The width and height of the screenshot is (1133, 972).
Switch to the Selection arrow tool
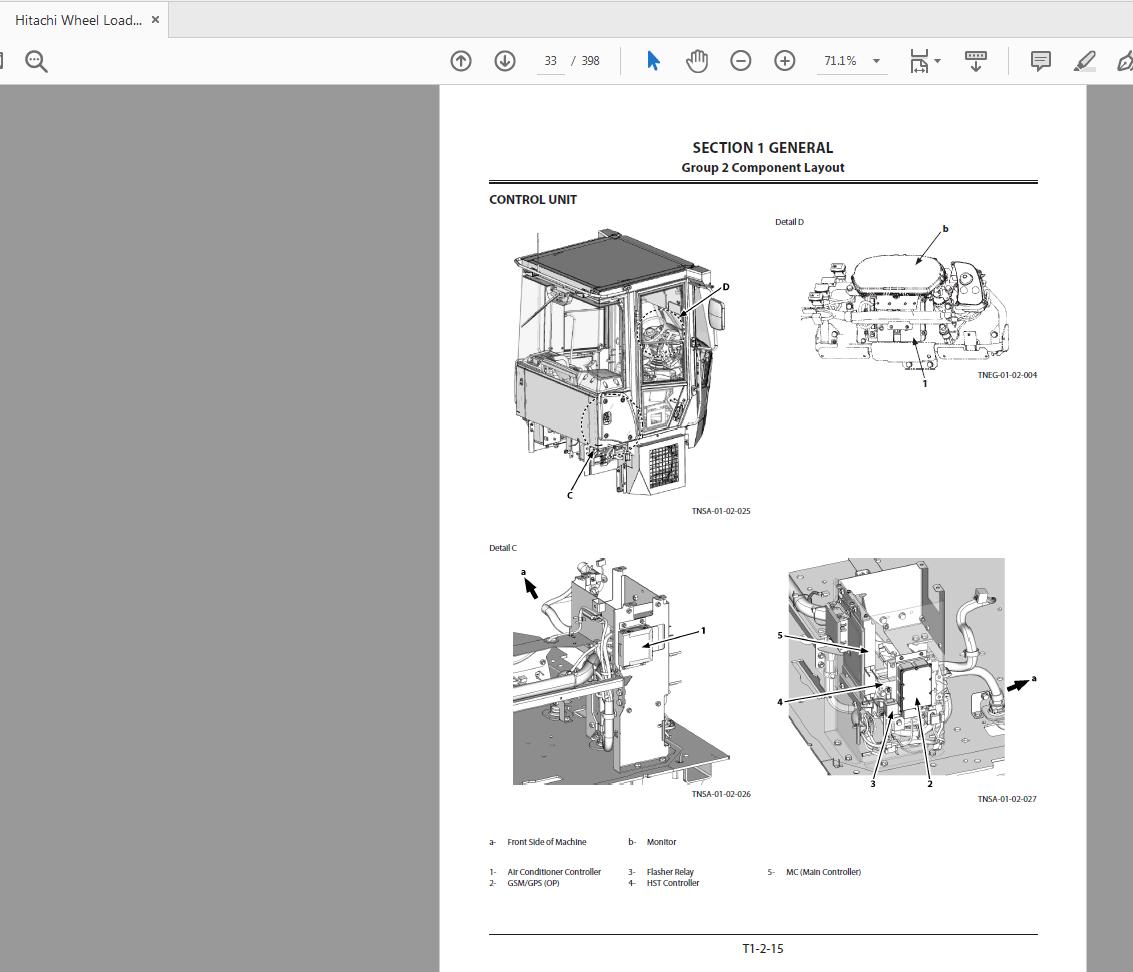click(x=652, y=61)
